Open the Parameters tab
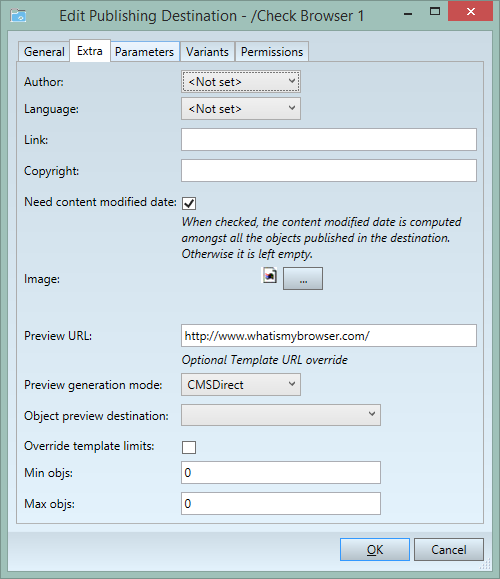This screenshot has height=579, width=500. click(144, 51)
